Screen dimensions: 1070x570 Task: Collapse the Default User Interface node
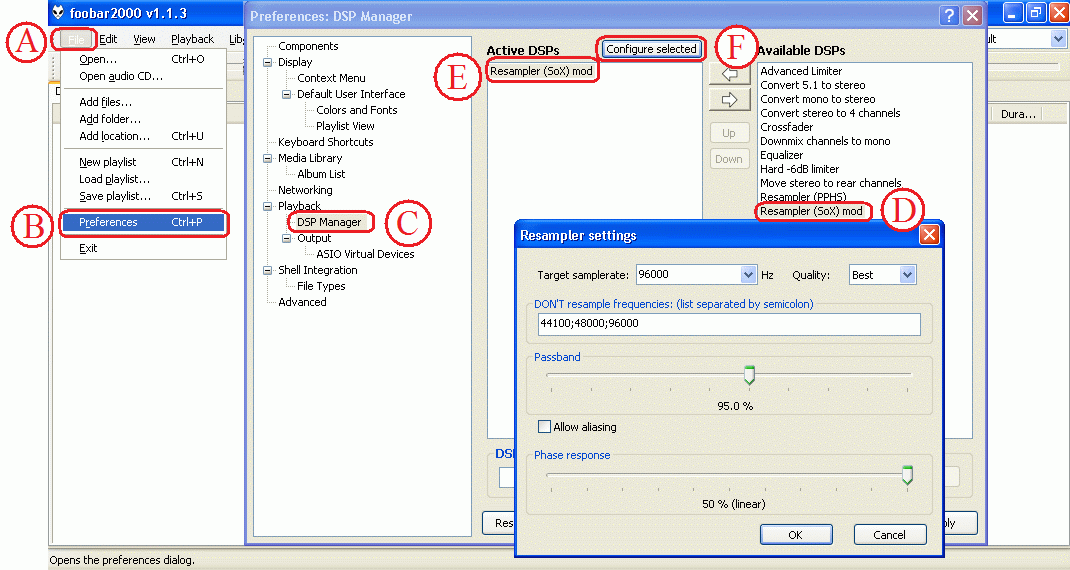click(x=287, y=94)
